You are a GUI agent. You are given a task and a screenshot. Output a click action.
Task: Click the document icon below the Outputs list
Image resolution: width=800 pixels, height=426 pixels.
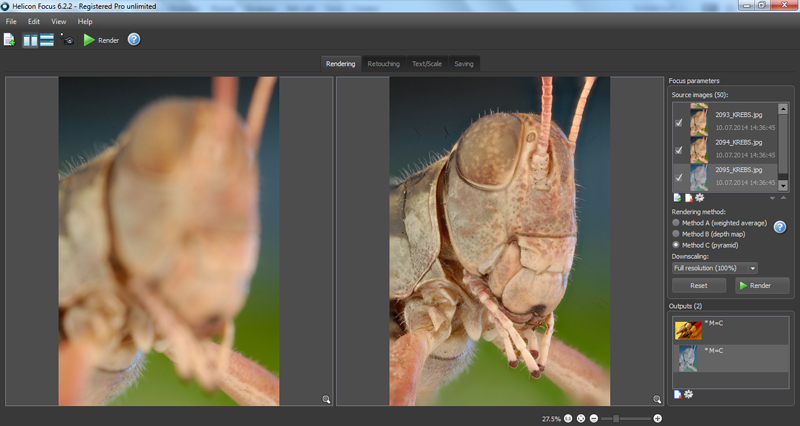pyautogui.click(x=678, y=394)
